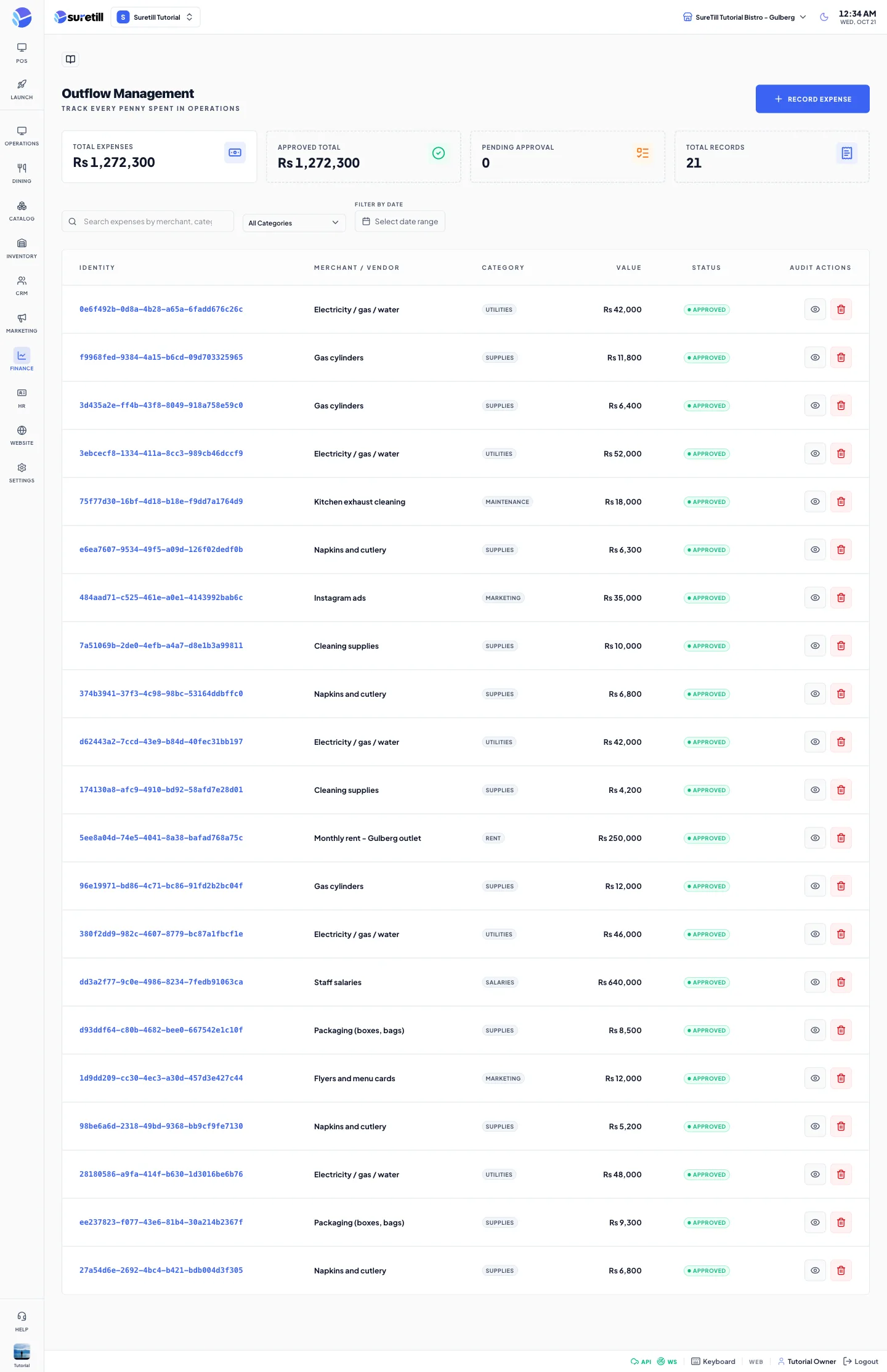View the Rs 48,000 electricity expense
Viewport: 887px width, 1372px height.
coord(815,1174)
